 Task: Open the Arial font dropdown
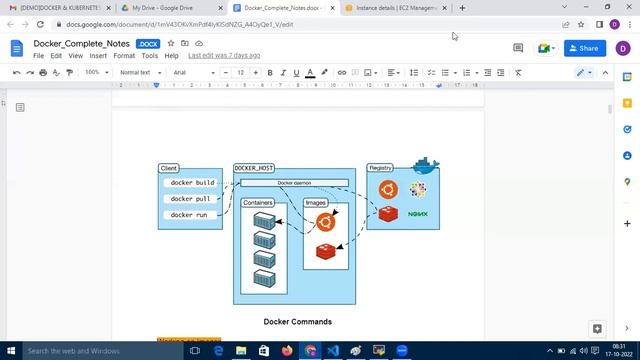point(193,73)
